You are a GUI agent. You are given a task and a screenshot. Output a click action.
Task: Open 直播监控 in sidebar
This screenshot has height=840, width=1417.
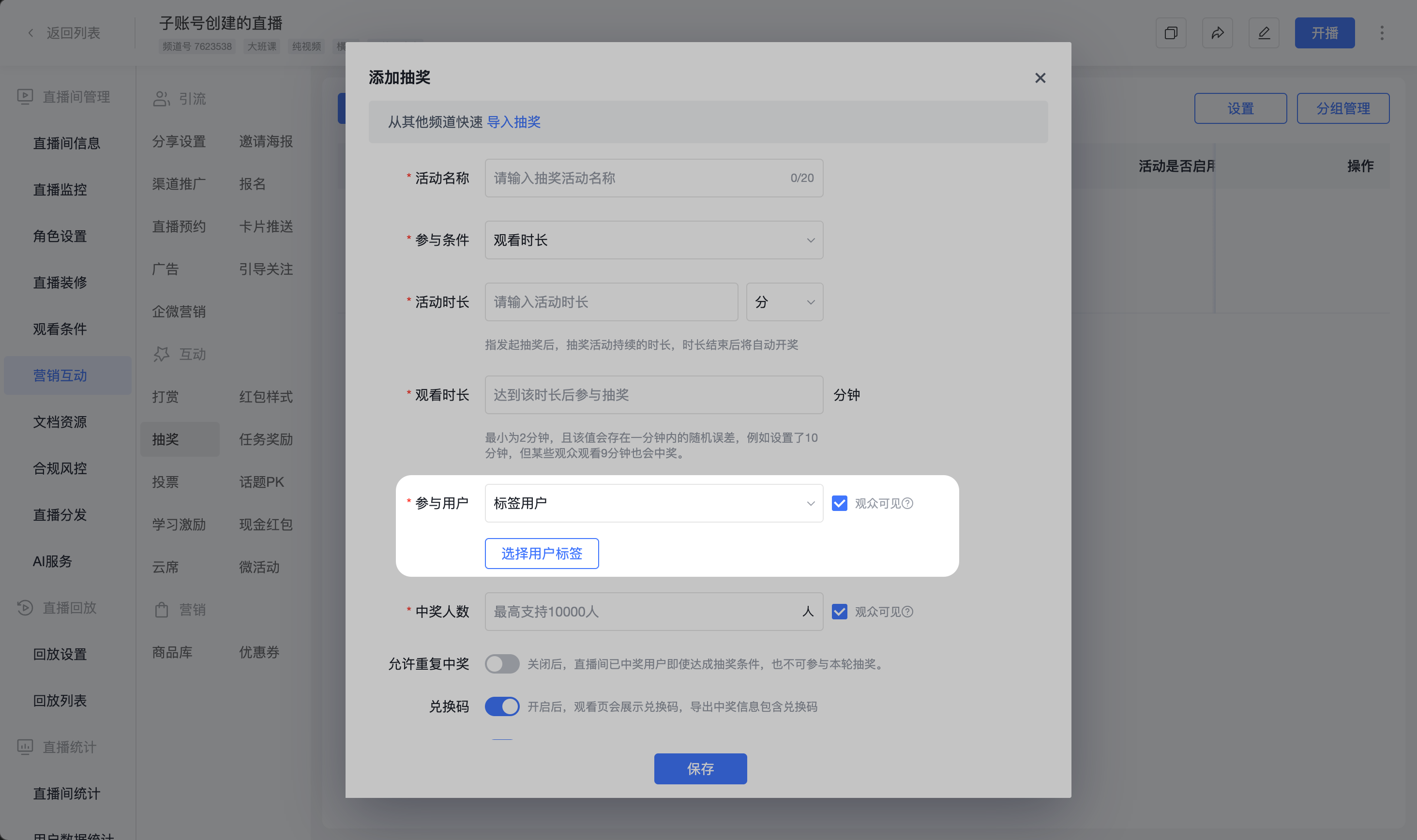coord(60,190)
